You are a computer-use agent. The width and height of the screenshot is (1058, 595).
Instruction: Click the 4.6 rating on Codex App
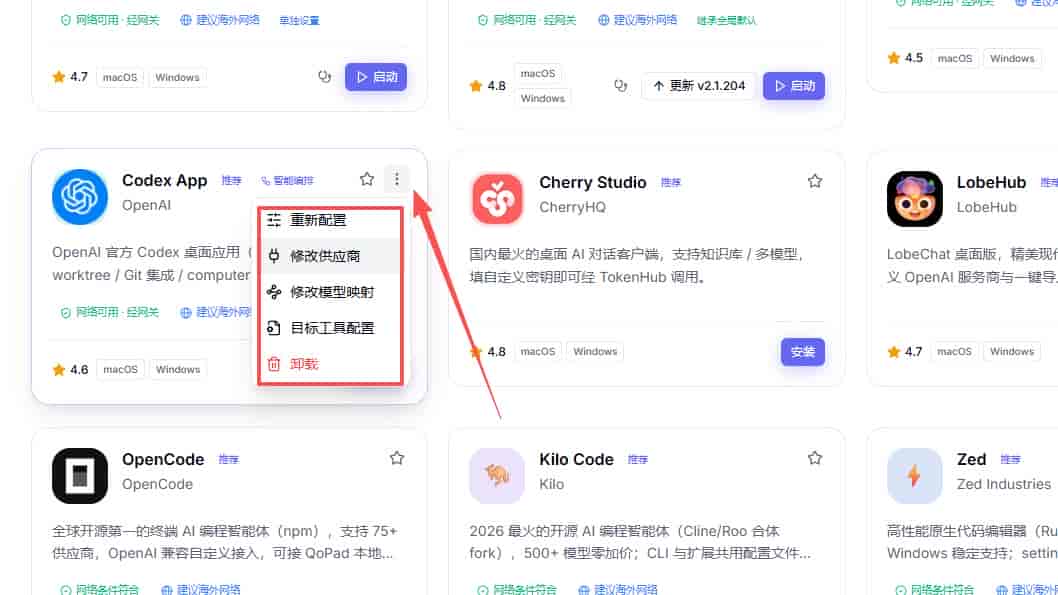71,370
